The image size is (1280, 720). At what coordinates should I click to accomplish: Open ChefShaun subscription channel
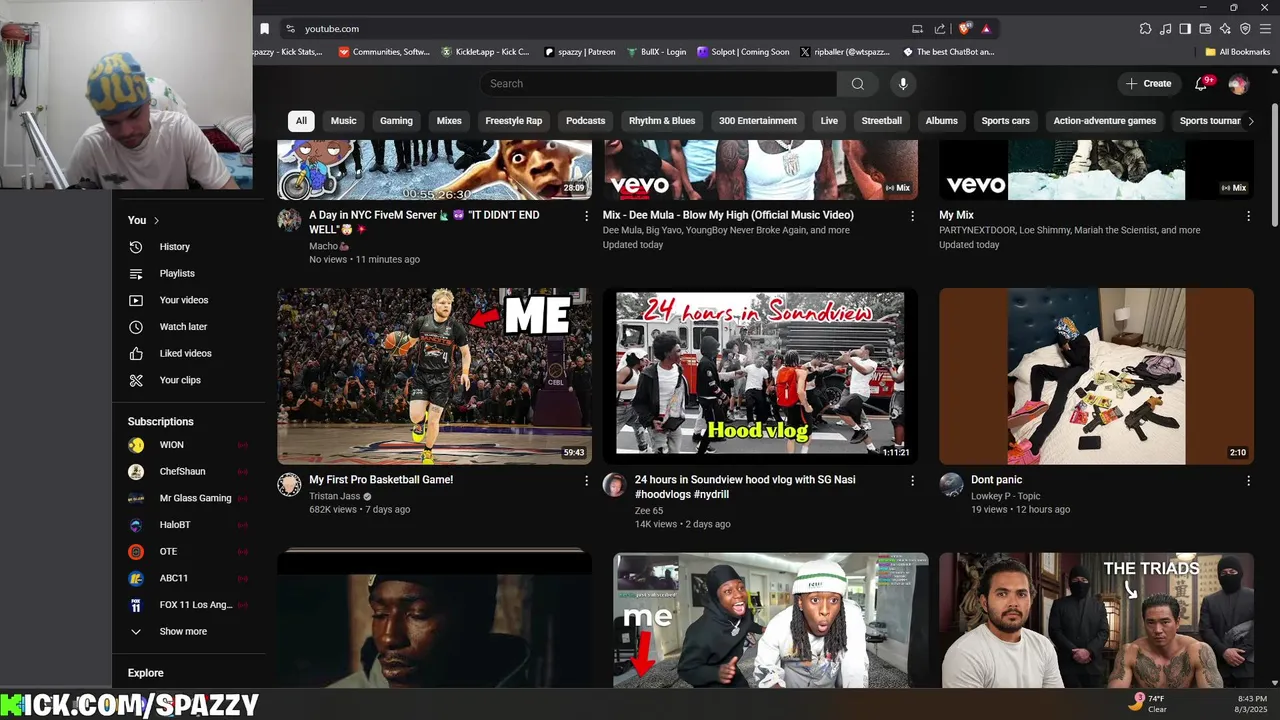pos(182,471)
